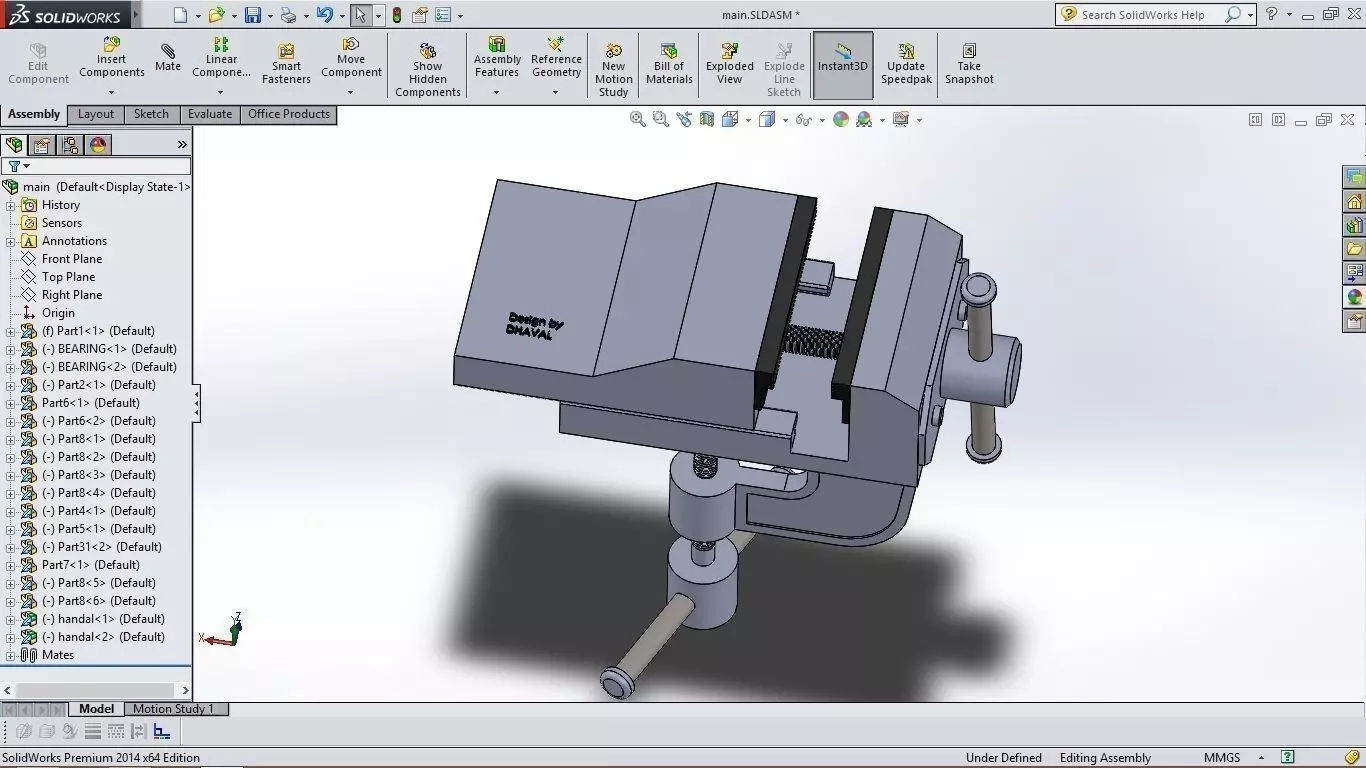This screenshot has width=1366, height=768.
Task: Click the feature tree filter field
Action: coord(96,166)
